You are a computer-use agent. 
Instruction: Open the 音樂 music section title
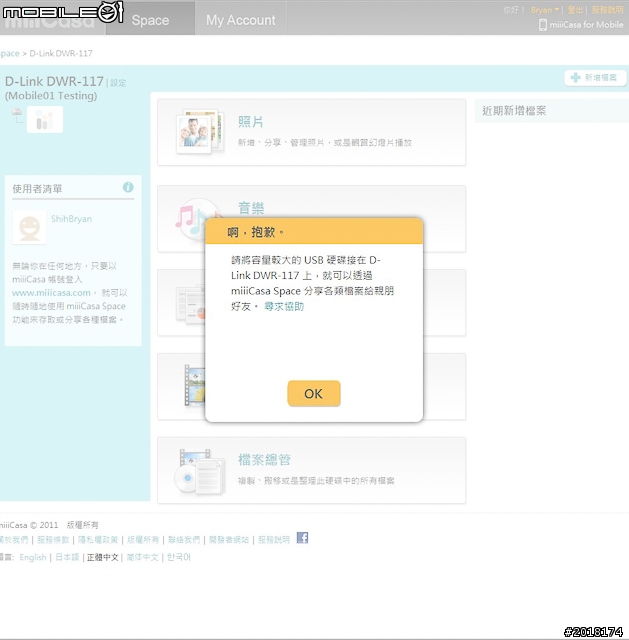point(251,208)
